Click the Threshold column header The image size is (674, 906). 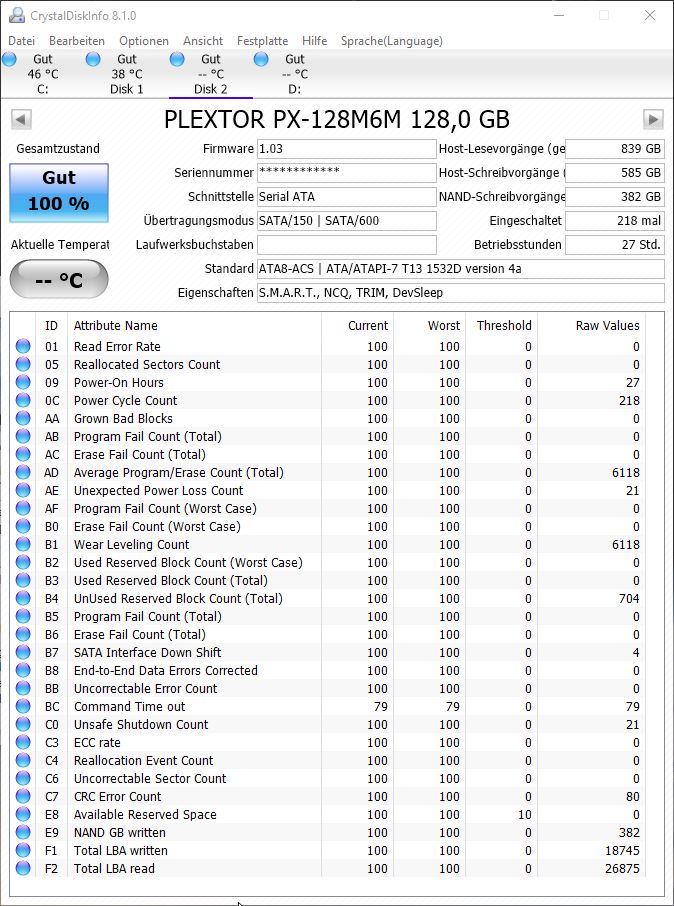pos(502,325)
